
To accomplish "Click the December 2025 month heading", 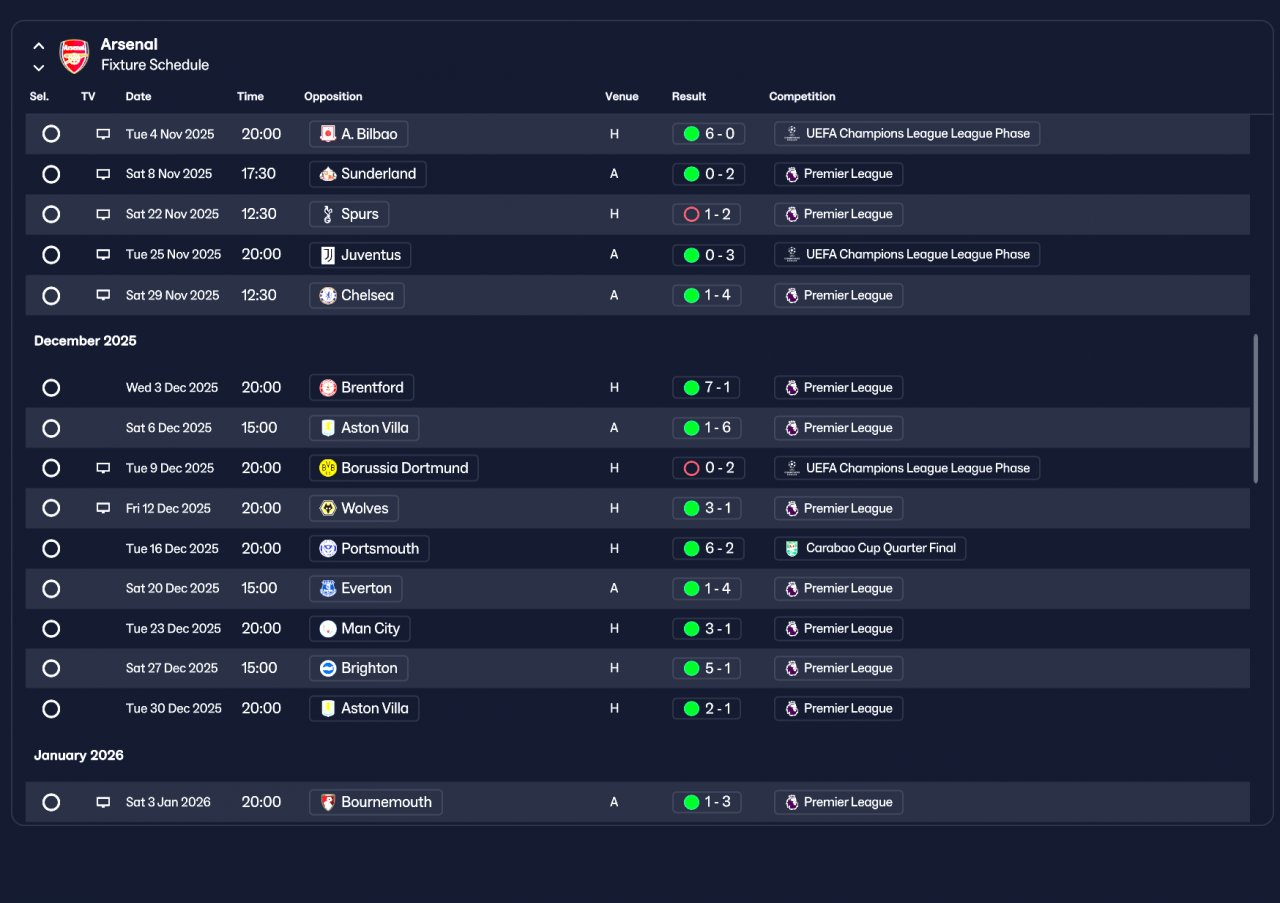I will click(x=85, y=341).
